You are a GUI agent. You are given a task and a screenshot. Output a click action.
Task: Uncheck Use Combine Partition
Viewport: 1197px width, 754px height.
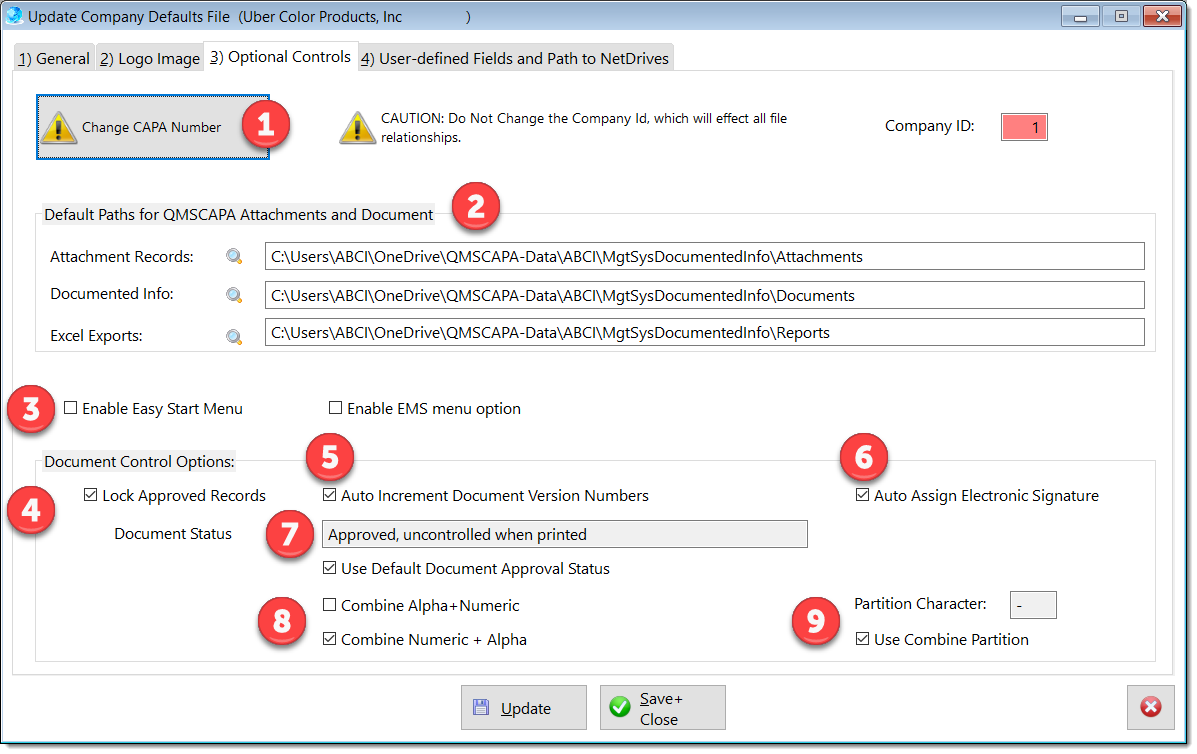click(x=863, y=639)
